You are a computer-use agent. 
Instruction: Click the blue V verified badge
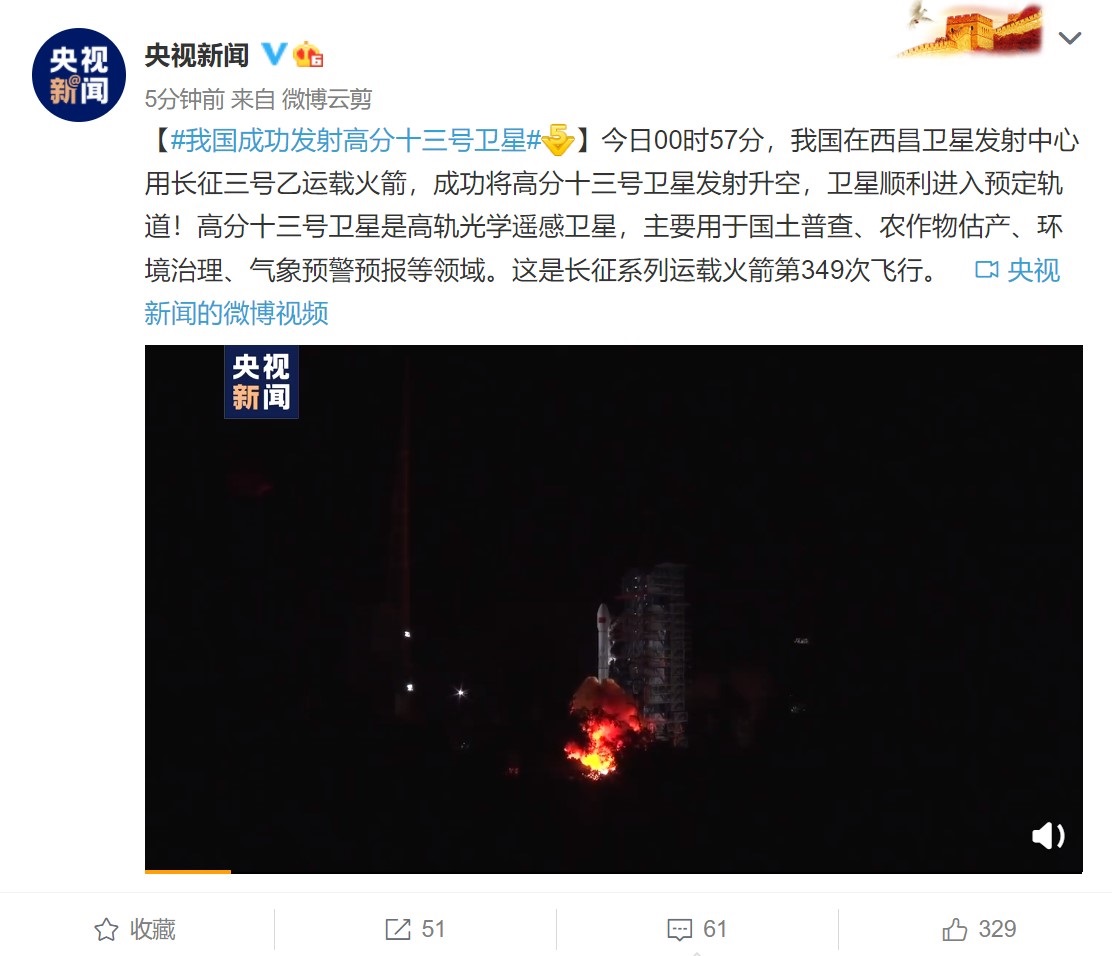274,55
